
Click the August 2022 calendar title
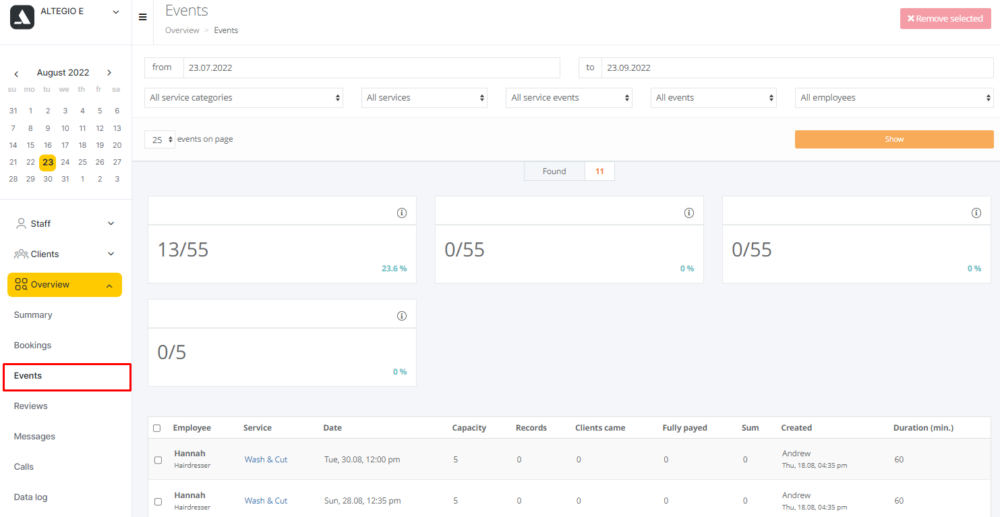tap(63, 73)
